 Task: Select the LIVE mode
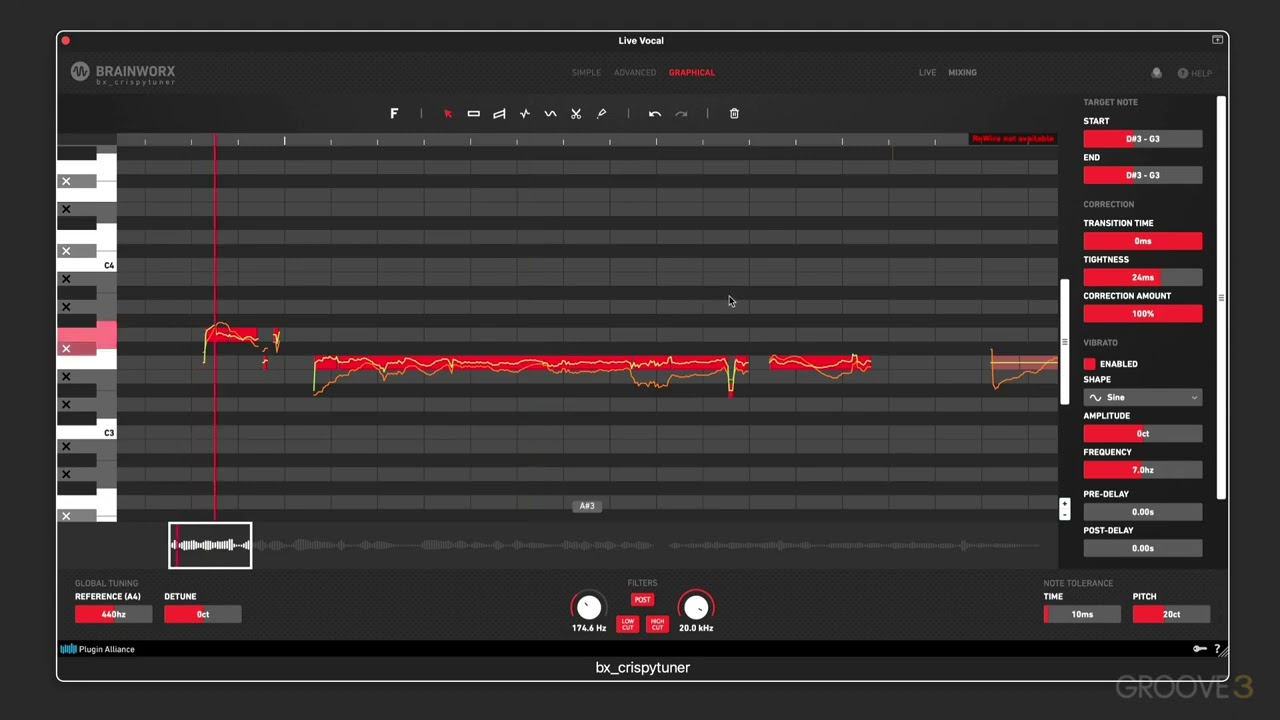coord(928,73)
